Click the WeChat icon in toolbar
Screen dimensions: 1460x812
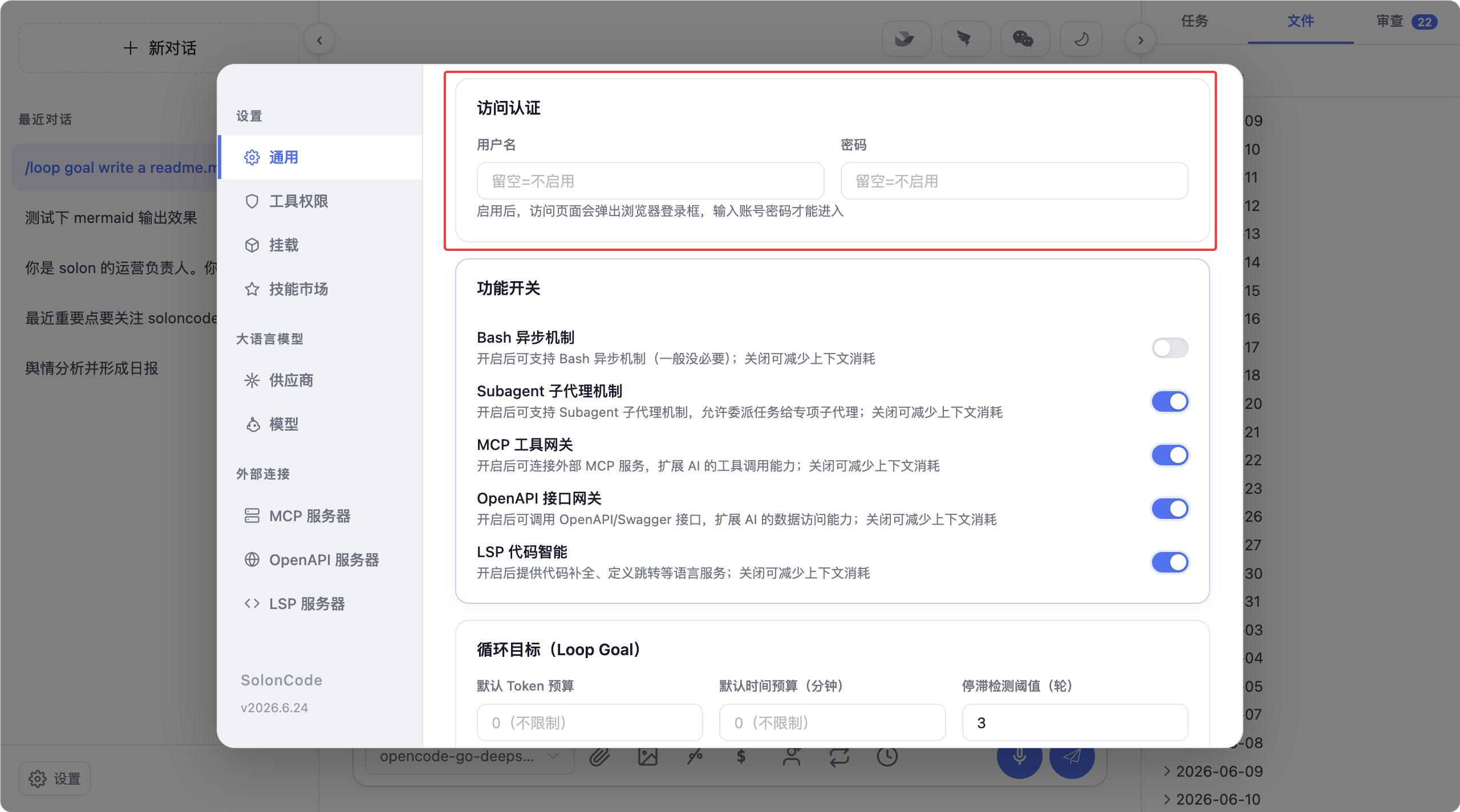[x=1025, y=39]
